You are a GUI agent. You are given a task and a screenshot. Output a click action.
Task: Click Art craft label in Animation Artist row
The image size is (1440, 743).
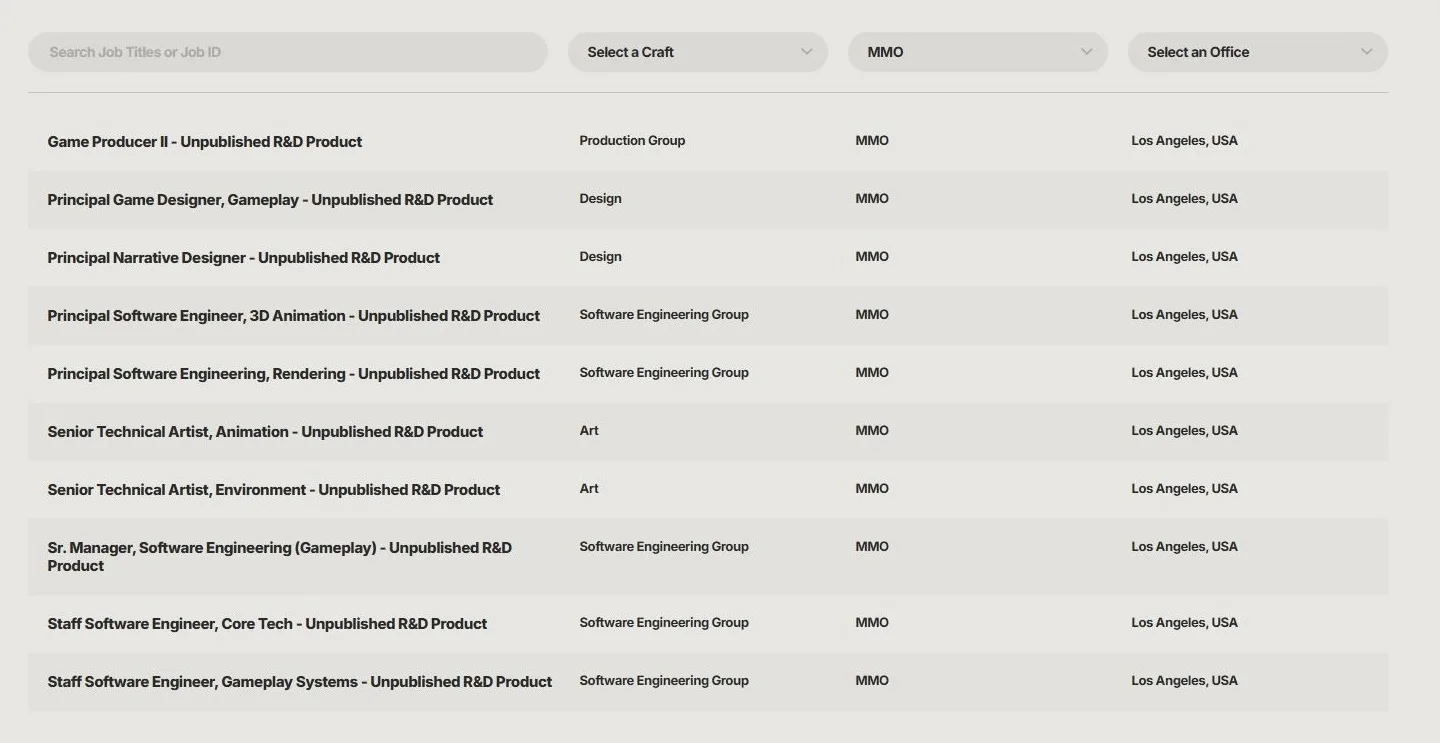coord(589,431)
